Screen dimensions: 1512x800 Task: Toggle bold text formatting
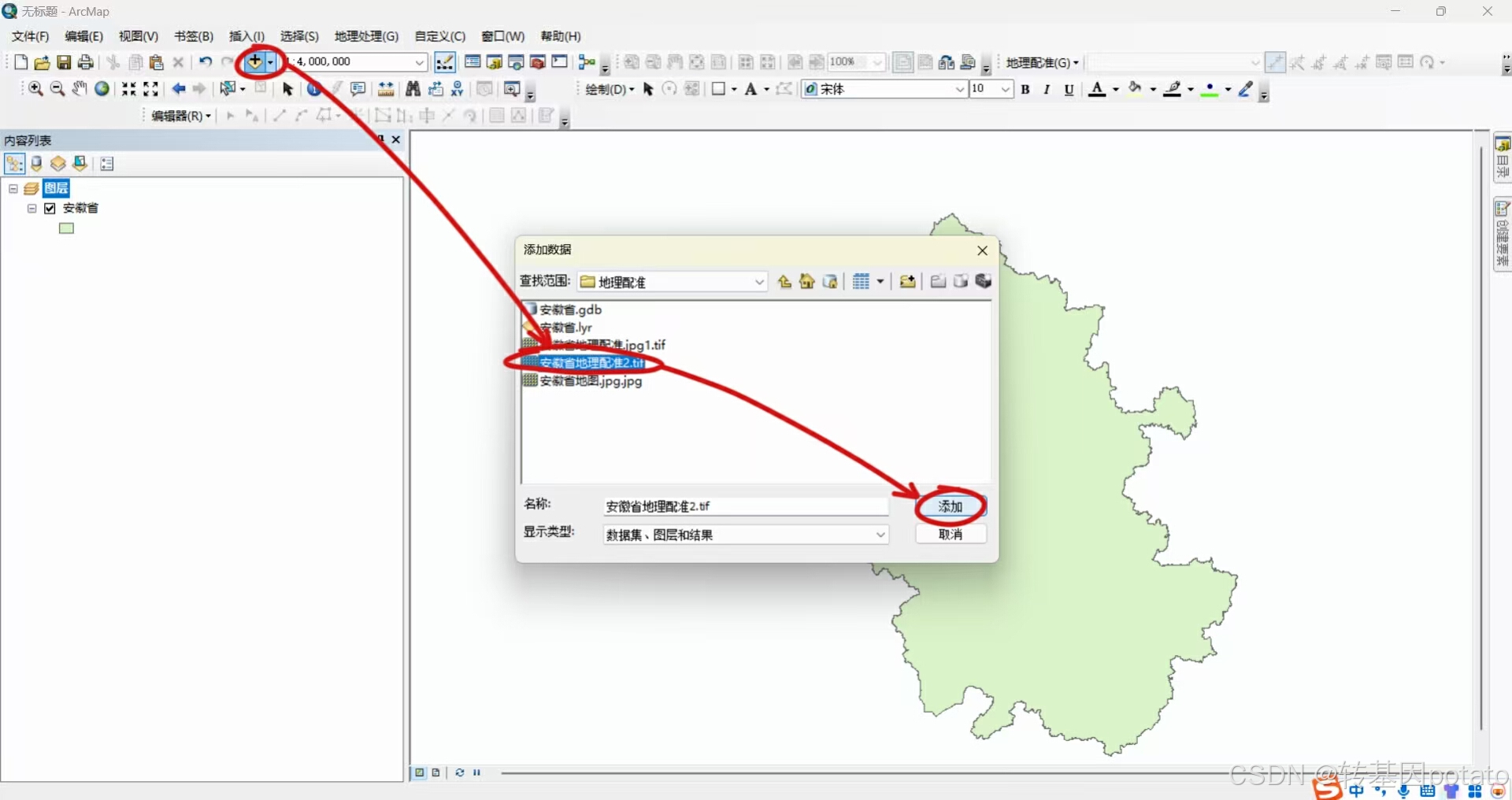pyautogui.click(x=1025, y=90)
